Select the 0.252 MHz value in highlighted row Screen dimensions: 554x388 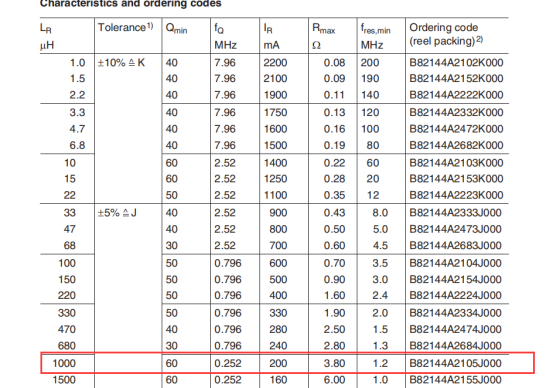[228, 363]
